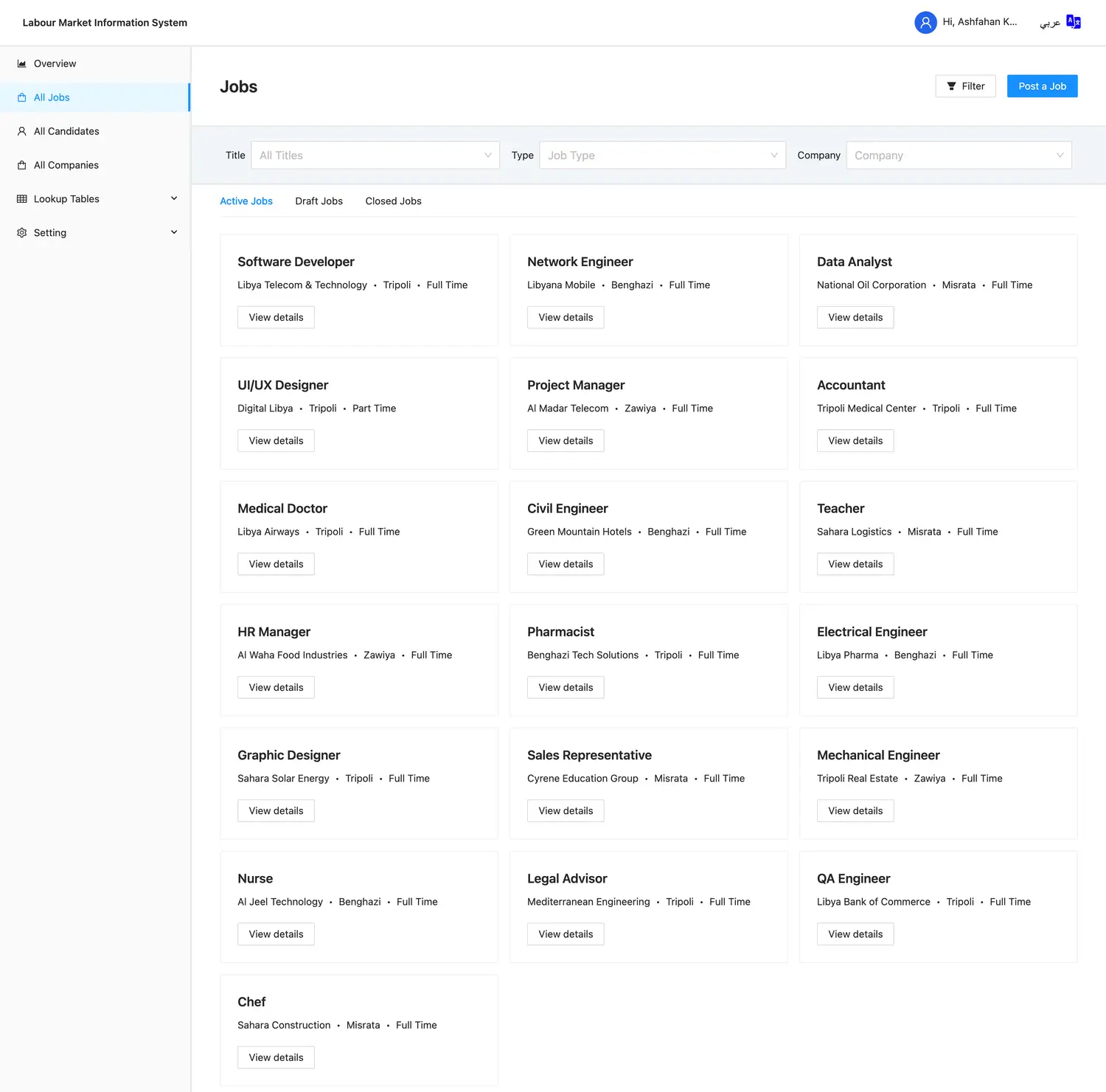Switch to the Draft Jobs tab
The height and width of the screenshot is (1092, 1106).
[319, 201]
